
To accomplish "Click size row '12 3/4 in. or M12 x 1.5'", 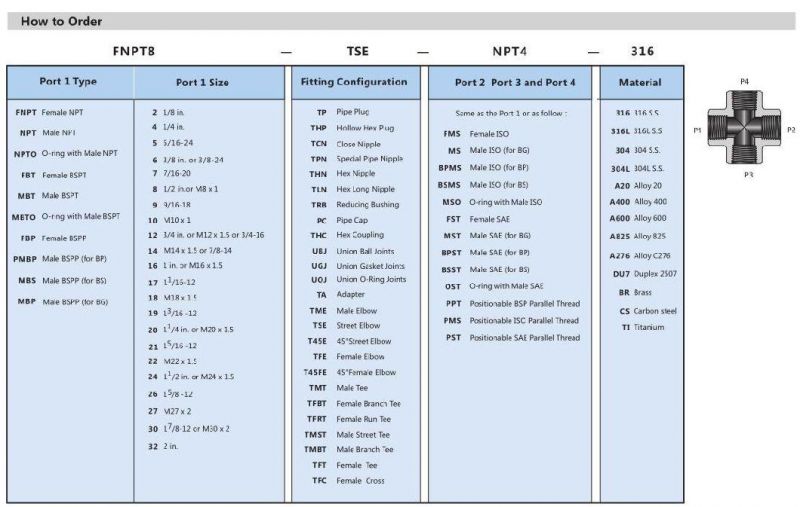I will tap(206, 235).
